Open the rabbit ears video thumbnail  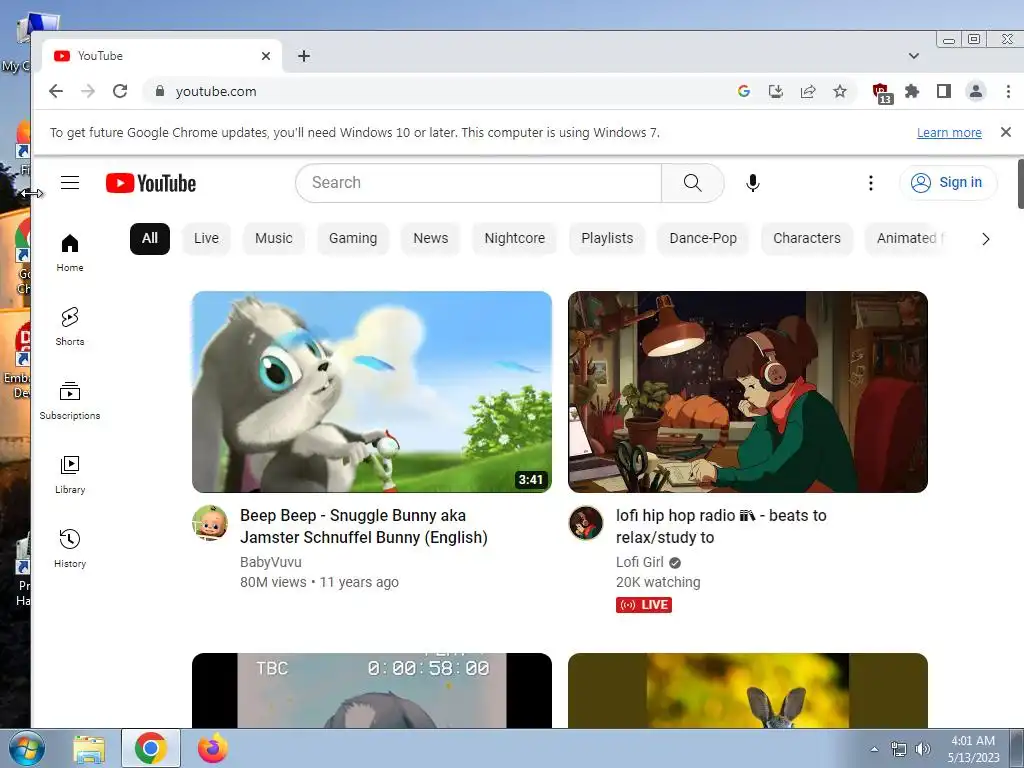[748, 691]
